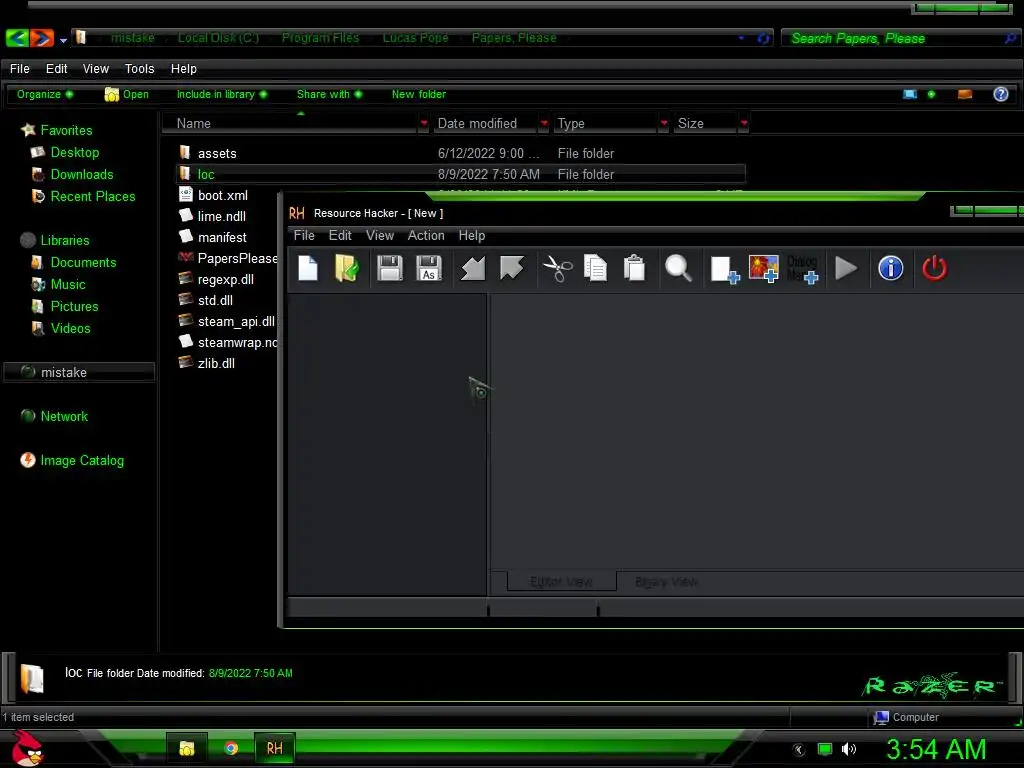Image resolution: width=1024 pixels, height=768 pixels.
Task: Click the Cut scissors icon
Action: (557, 268)
